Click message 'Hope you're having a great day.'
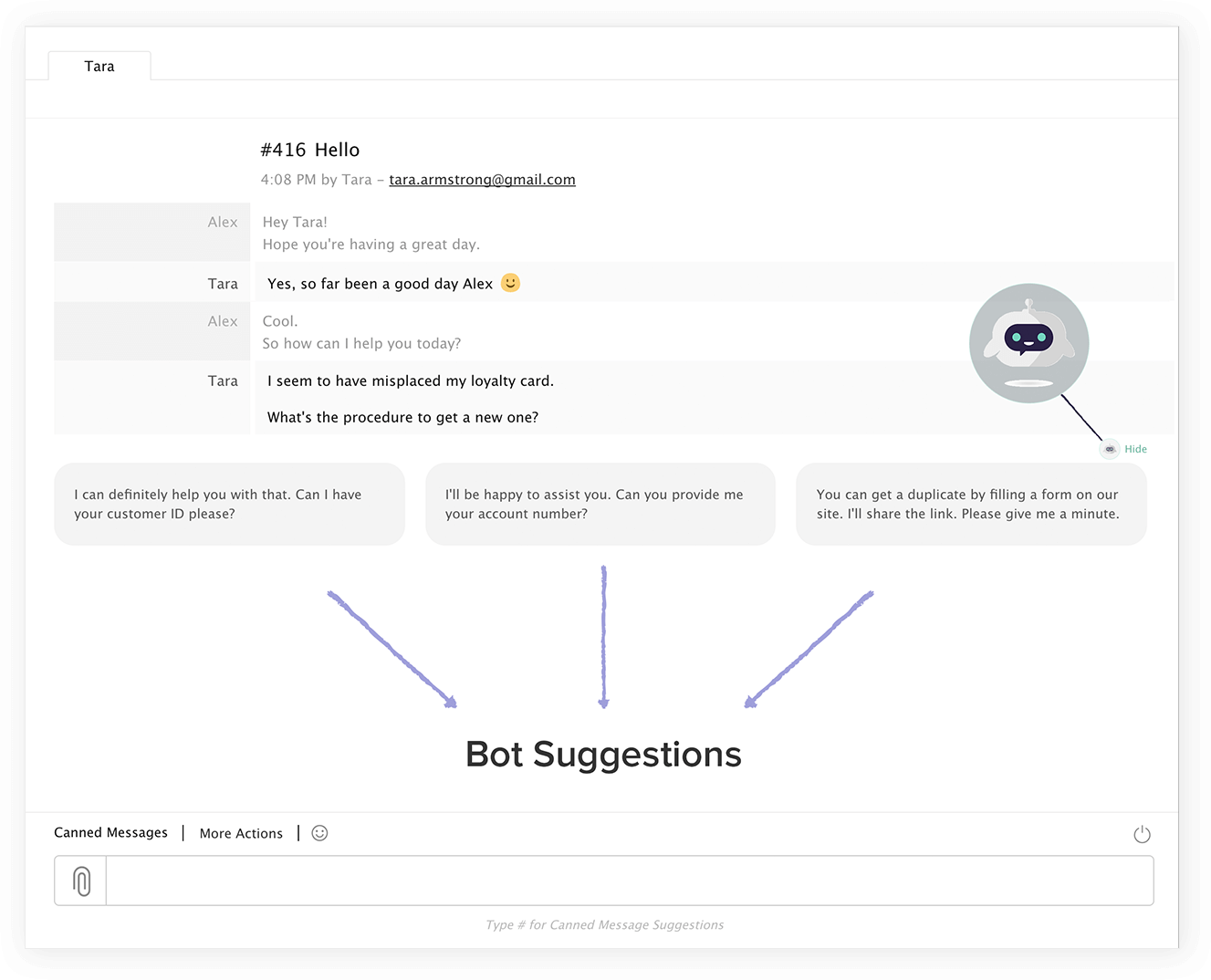Screen dimensions: 1211x980 click(371, 245)
